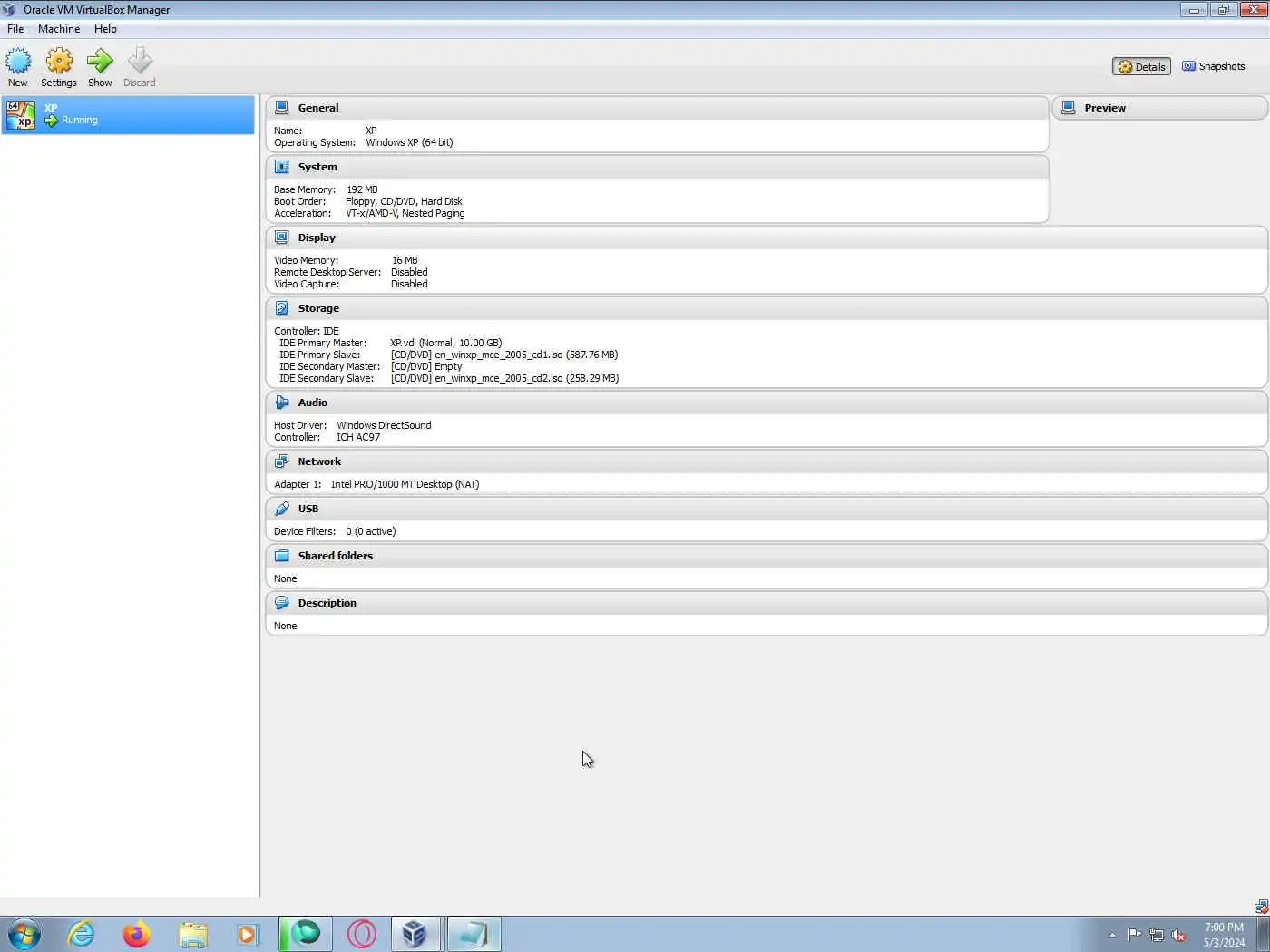Click the Network section header title
Screen dimensions: 1270x952
click(x=319, y=461)
